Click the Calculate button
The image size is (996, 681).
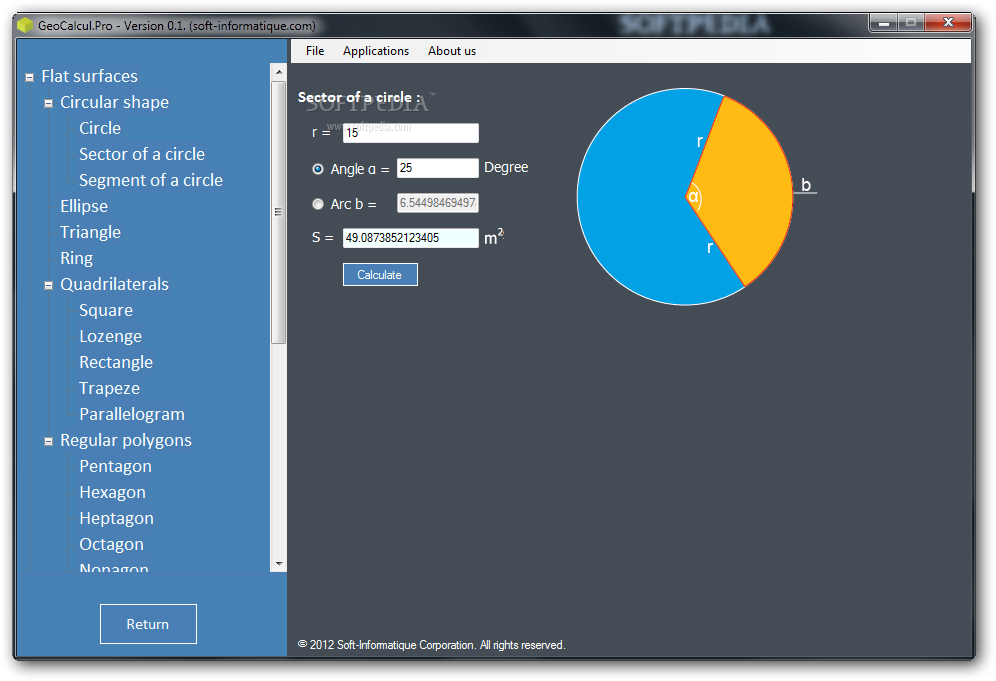[380, 274]
